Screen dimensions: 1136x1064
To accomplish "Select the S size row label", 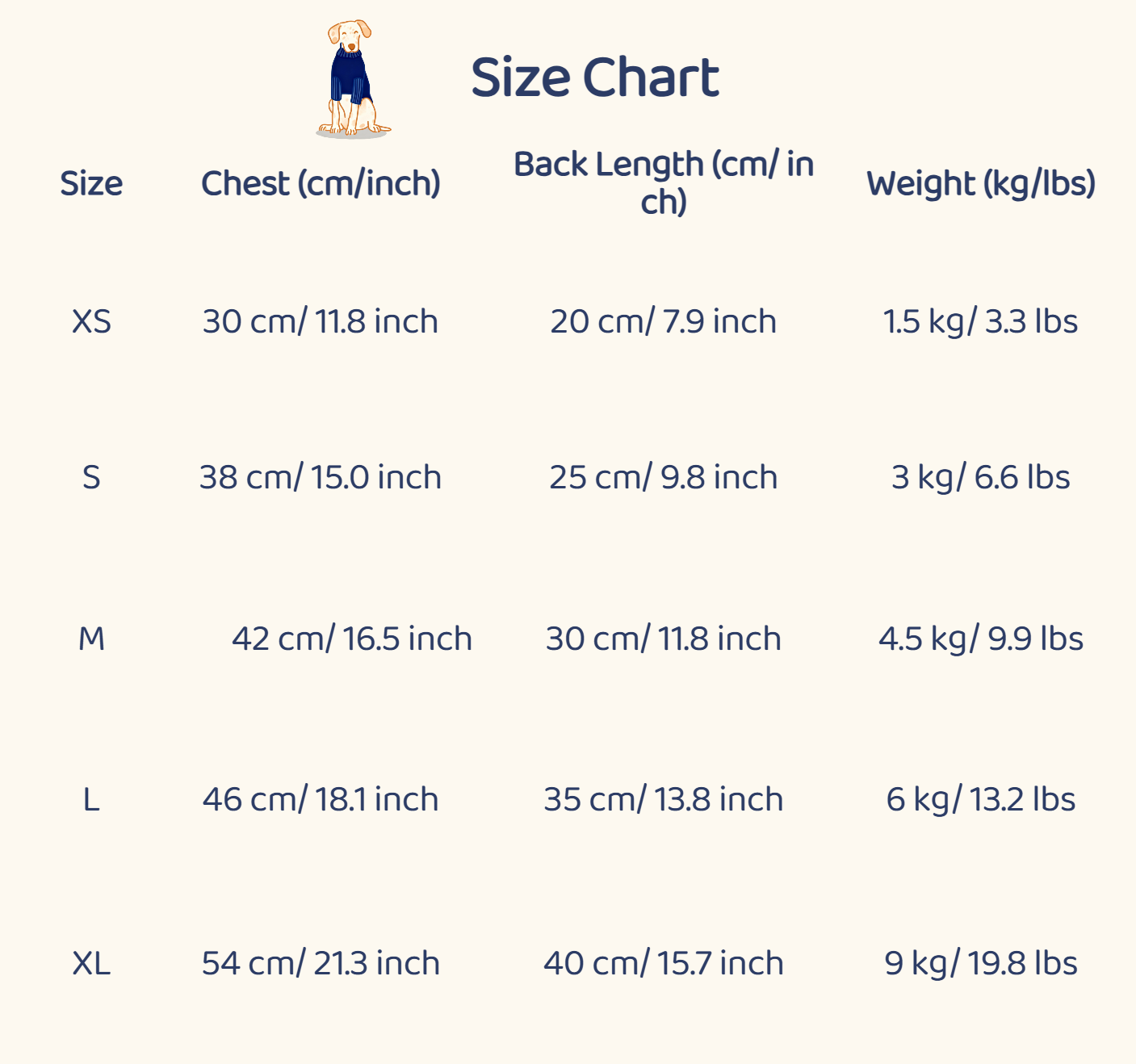I will [x=91, y=477].
